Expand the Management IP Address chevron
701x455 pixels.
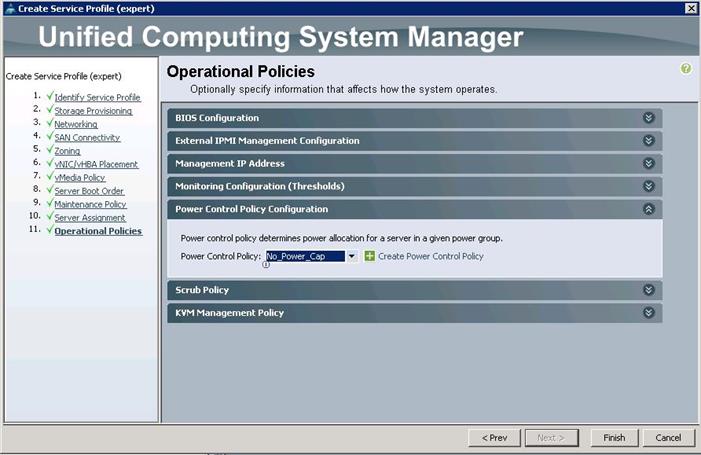tap(648, 164)
